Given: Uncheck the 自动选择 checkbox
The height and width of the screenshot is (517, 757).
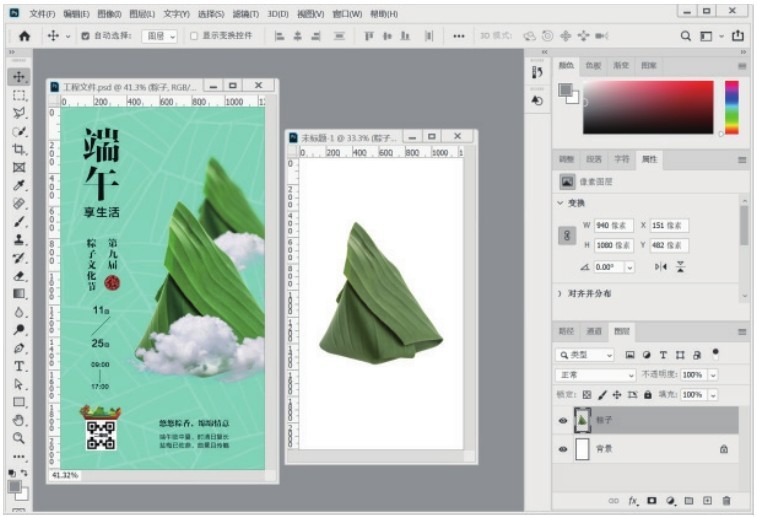Looking at the screenshot, I should click(85, 35).
